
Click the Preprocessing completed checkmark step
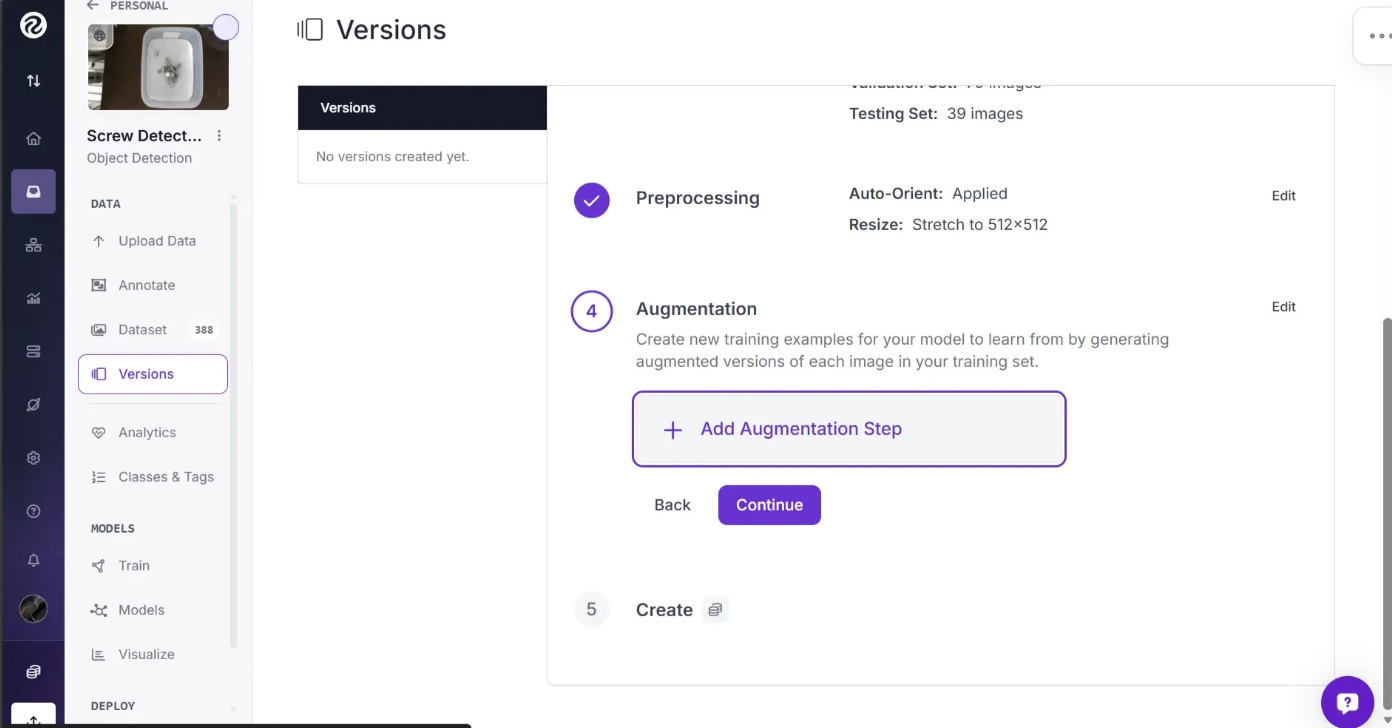591,199
